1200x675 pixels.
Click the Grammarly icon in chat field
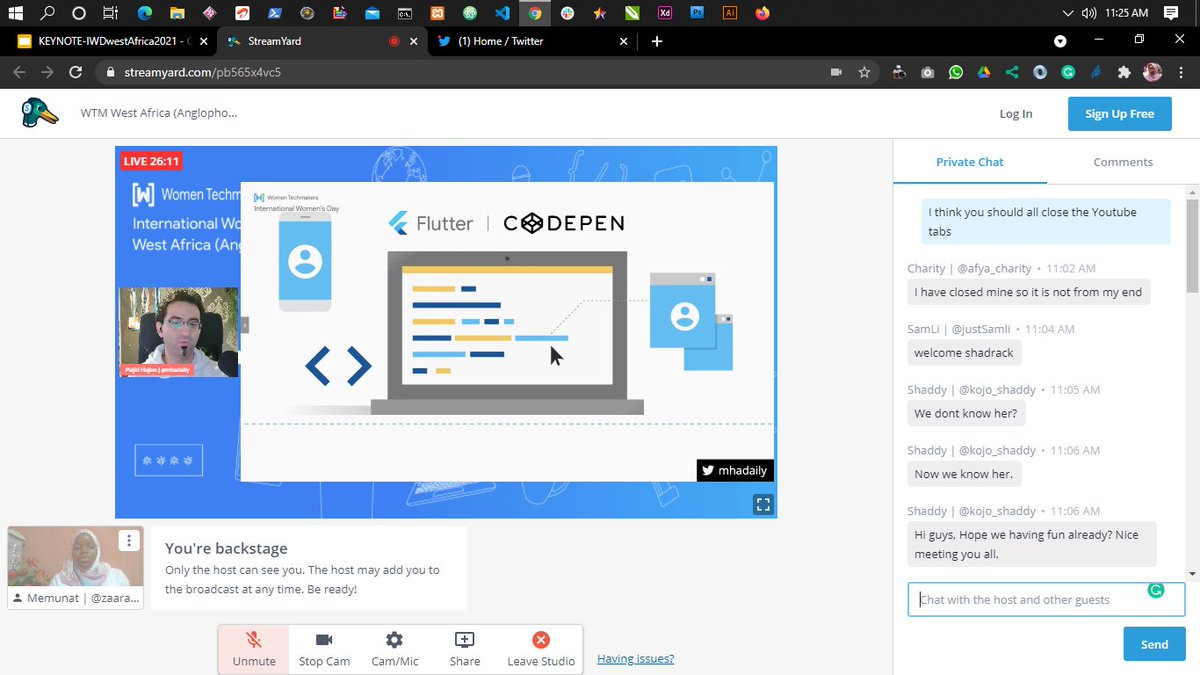click(x=1156, y=591)
